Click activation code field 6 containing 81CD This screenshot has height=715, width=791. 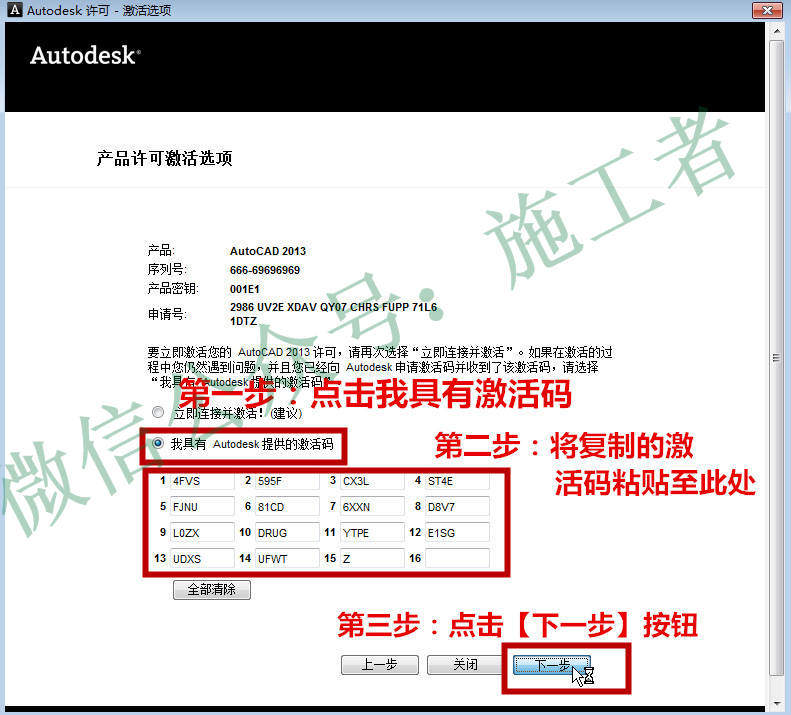287,507
